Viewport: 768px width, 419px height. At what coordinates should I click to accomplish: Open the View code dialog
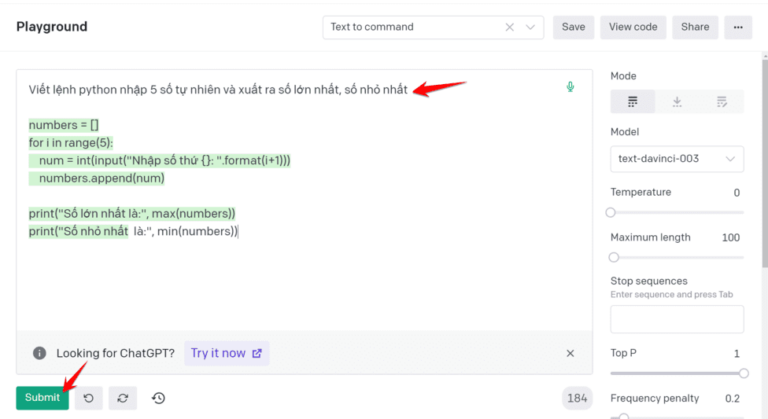(x=633, y=27)
